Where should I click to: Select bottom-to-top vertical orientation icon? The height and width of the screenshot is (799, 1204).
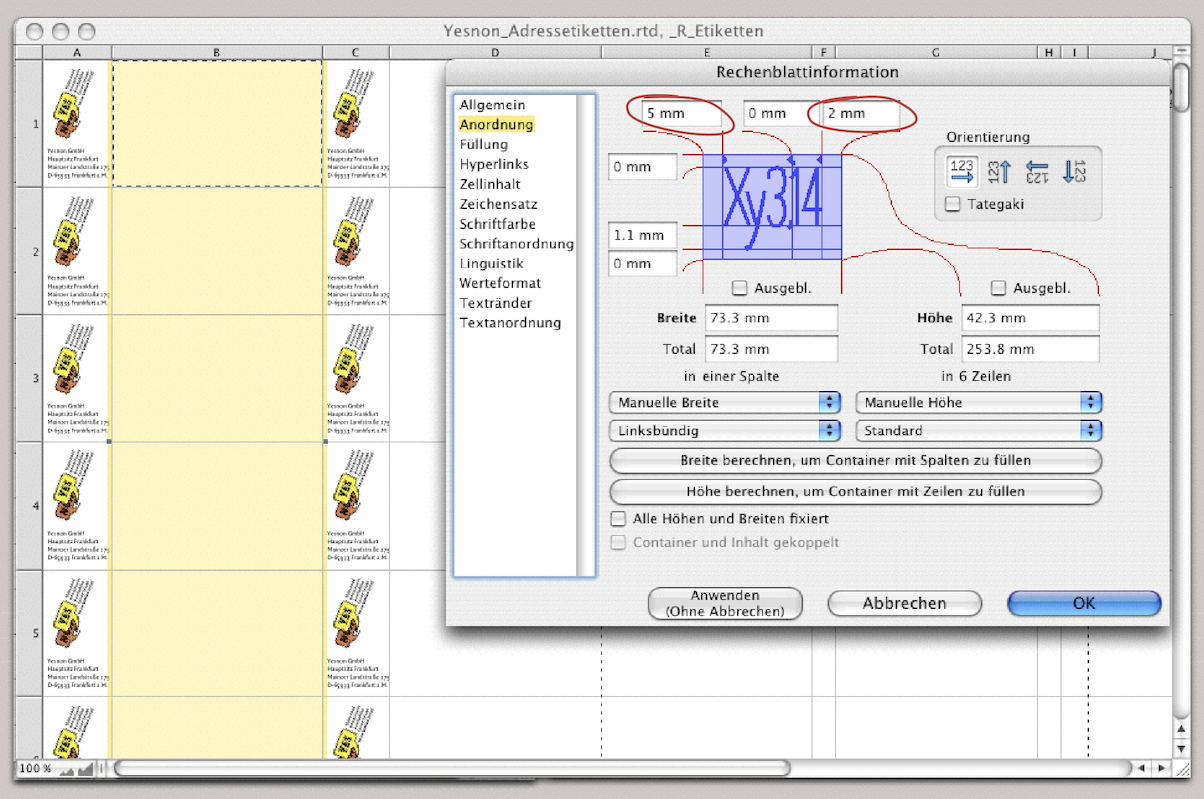point(999,171)
